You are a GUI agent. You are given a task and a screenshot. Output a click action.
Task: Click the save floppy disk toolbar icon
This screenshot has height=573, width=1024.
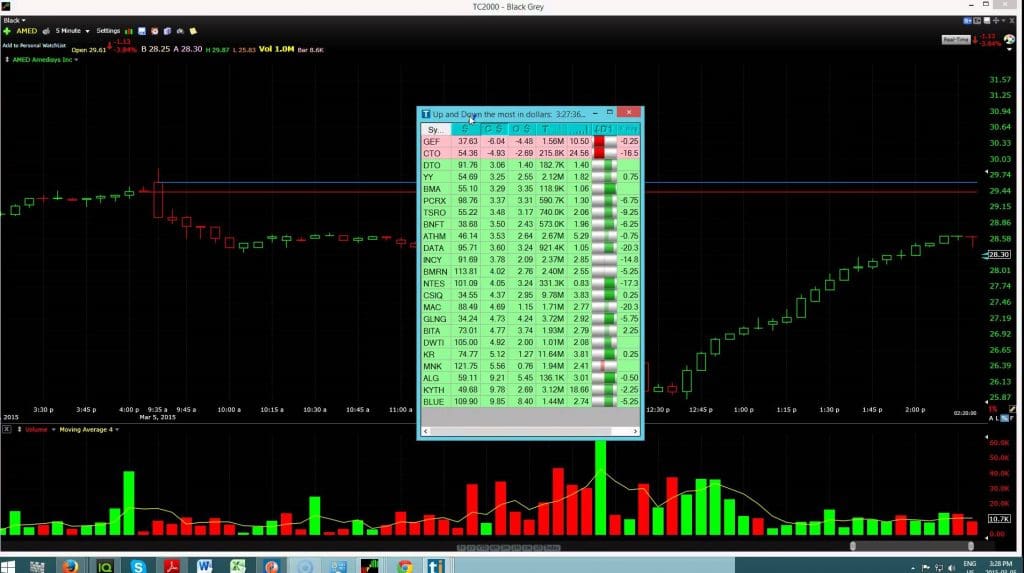[142, 31]
